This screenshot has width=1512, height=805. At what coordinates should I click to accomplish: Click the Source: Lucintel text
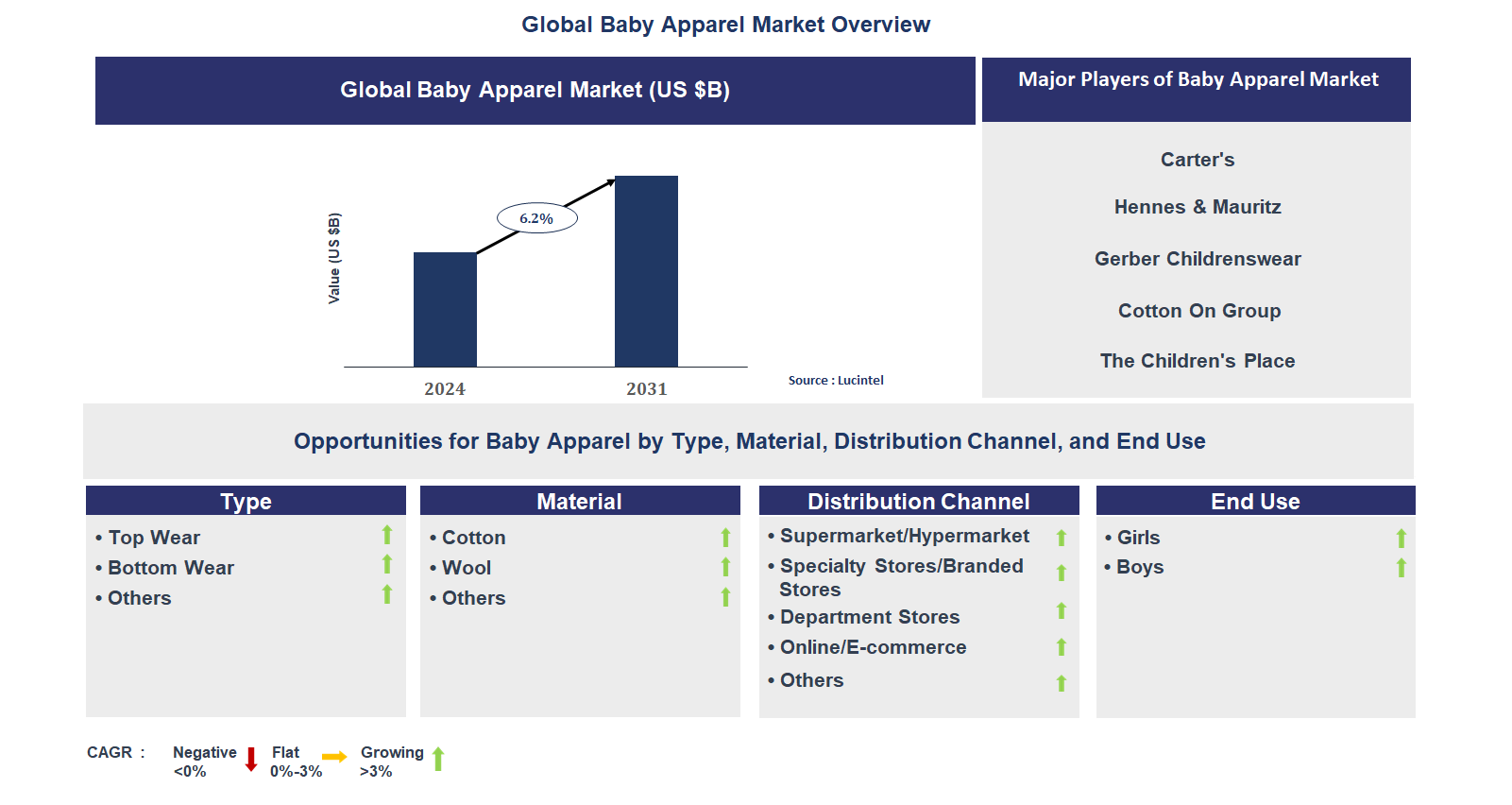coord(836,381)
